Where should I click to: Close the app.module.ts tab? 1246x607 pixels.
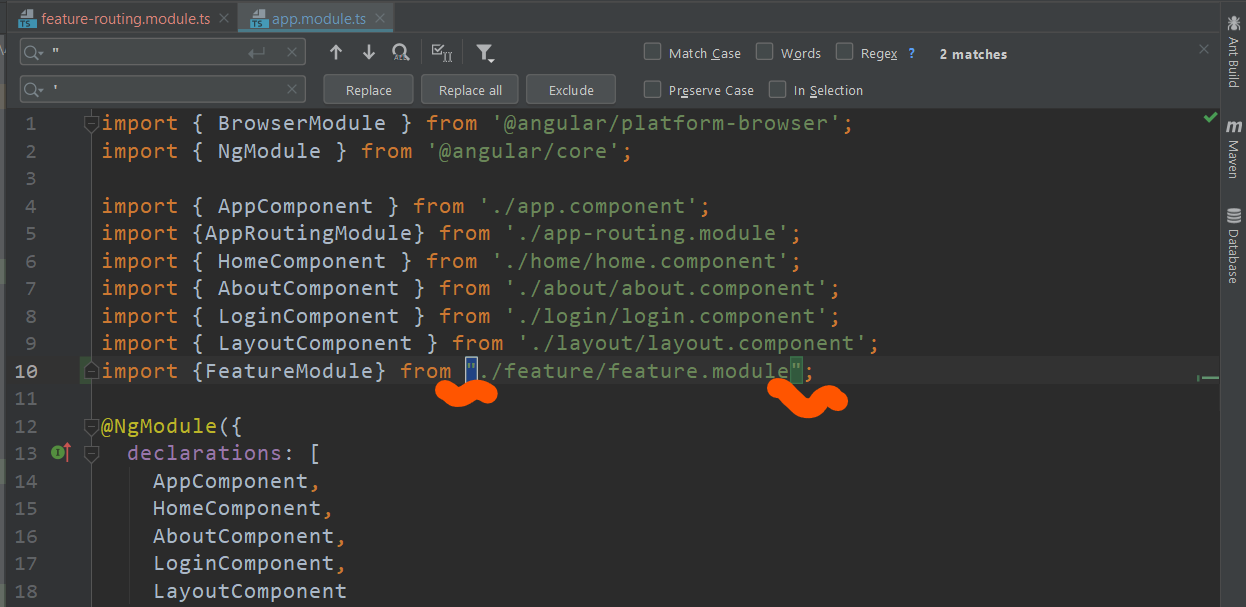(378, 19)
